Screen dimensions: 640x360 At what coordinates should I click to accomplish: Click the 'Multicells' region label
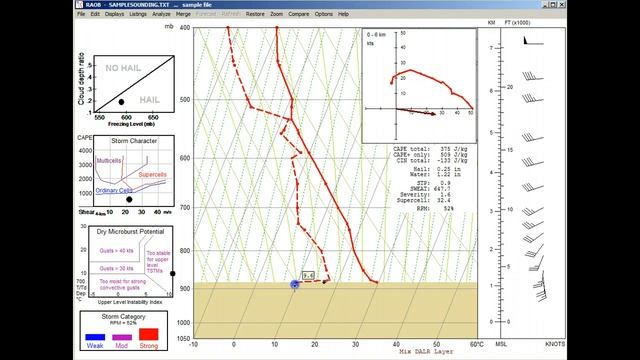(x=109, y=161)
